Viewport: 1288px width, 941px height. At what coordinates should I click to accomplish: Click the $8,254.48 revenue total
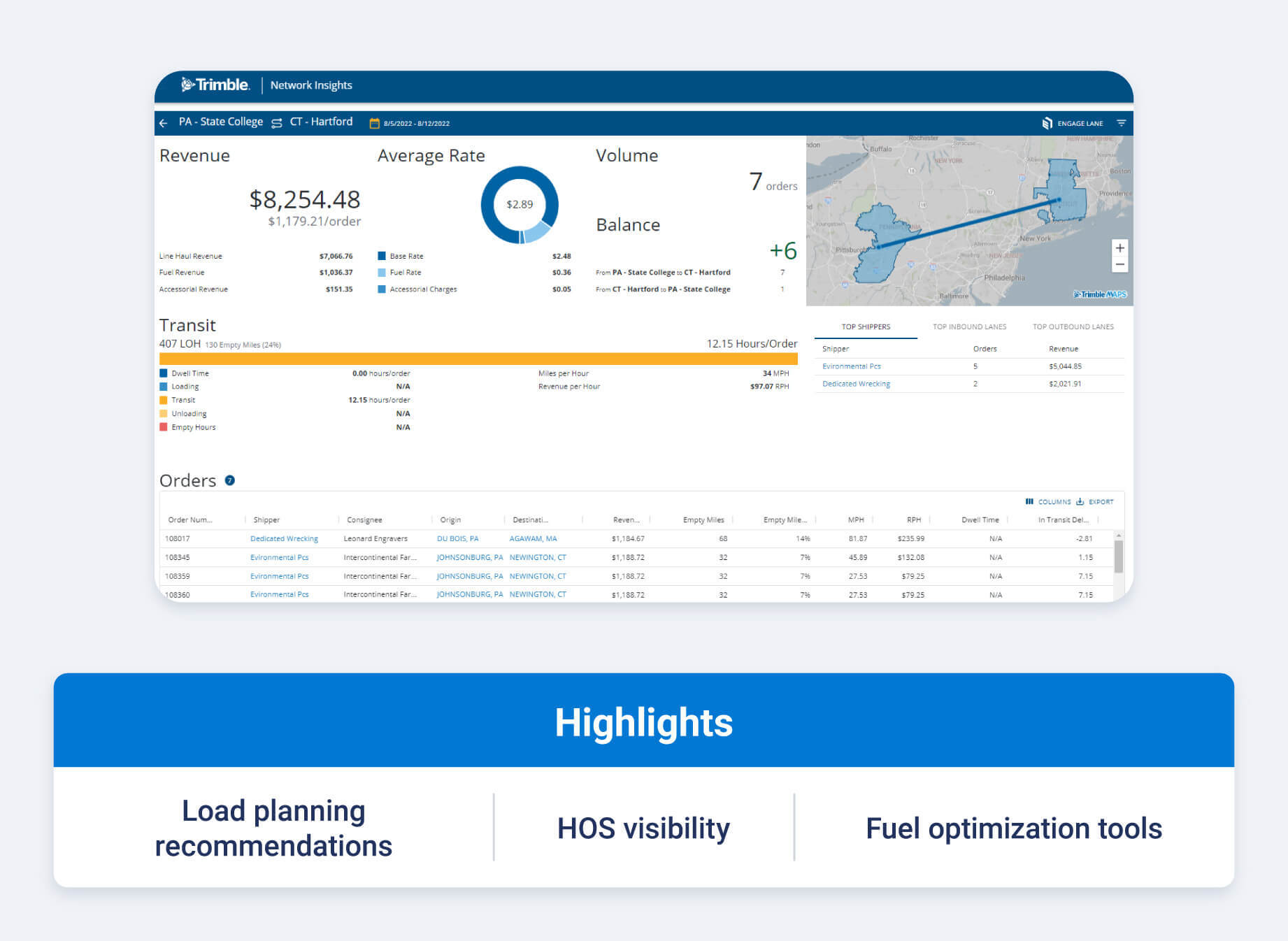305,200
